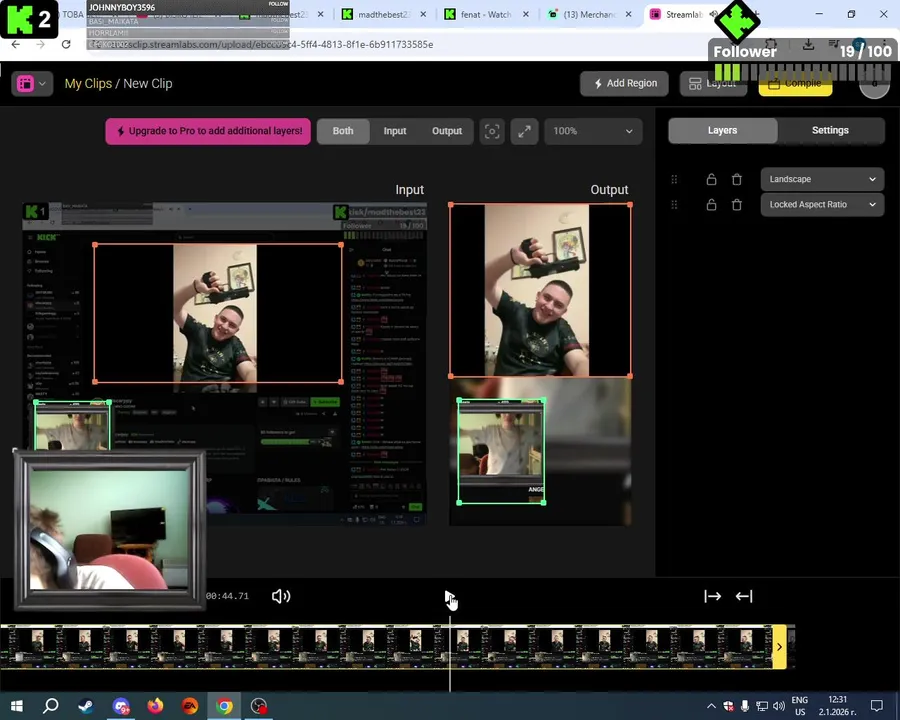This screenshot has height=720, width=900.
Task: Select the Both view option
Action: click(x=343, y=131)
